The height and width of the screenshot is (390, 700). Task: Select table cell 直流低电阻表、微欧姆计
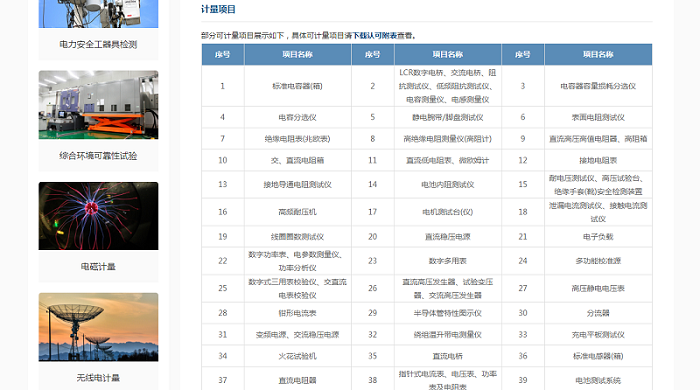pos(448,160)
